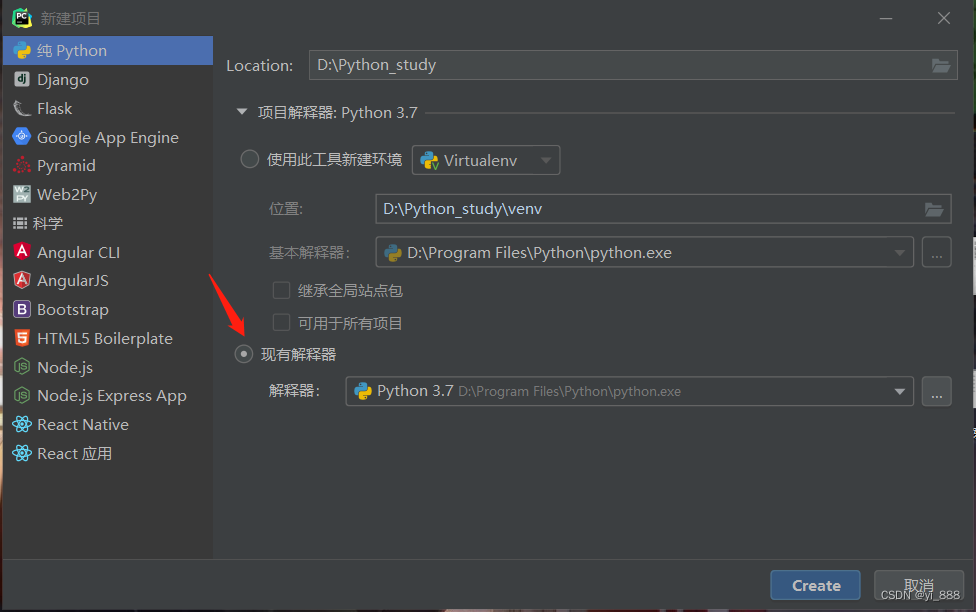This screenshot has height=612, width=976.
Task: Collapse 项目解释器: Python 3.7 section
Action: pos(242,112)
